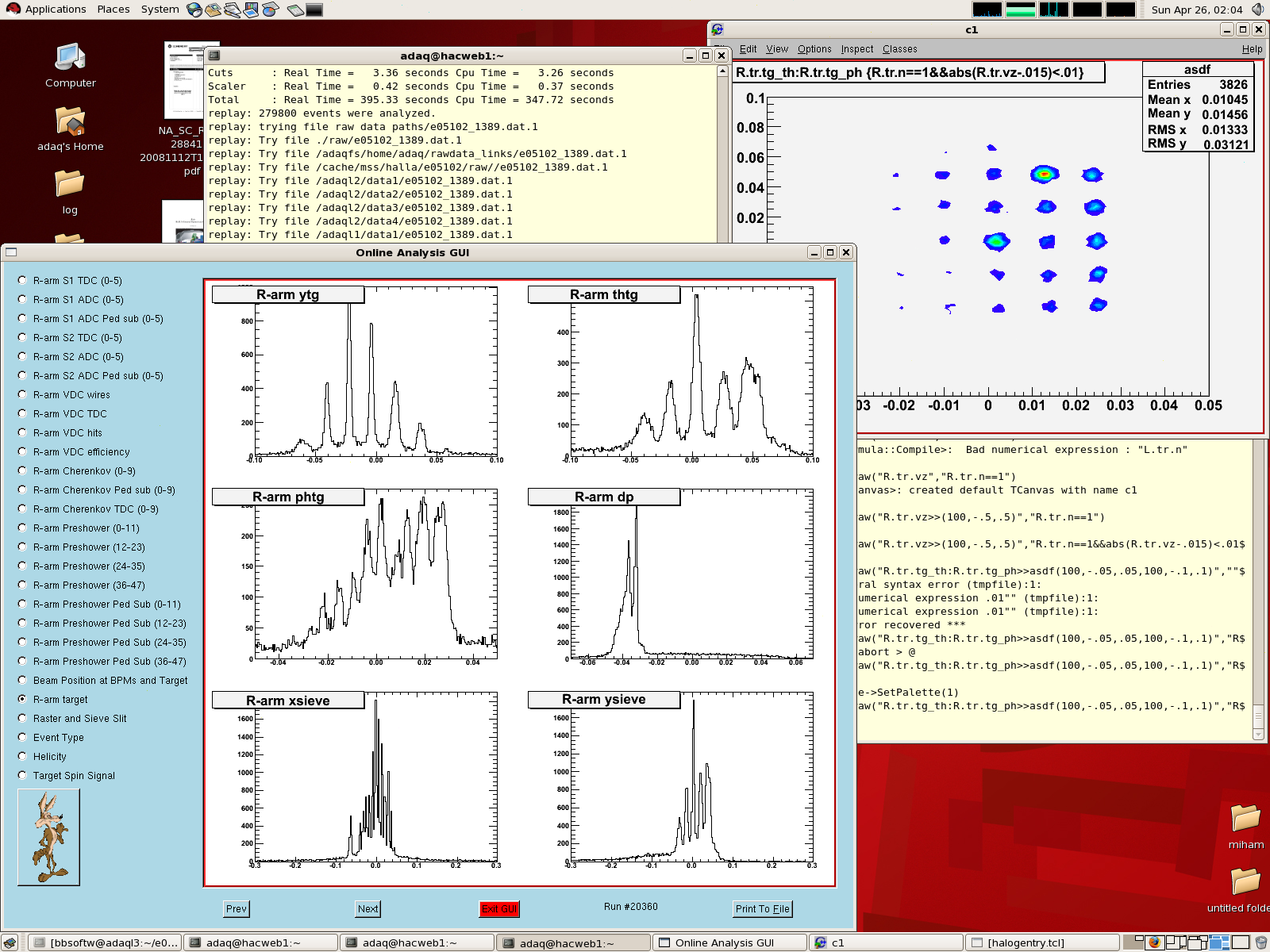Open the Edit menu in c1 canvas
This screenshot has height=952, width=1270.
tap(748, 49)
